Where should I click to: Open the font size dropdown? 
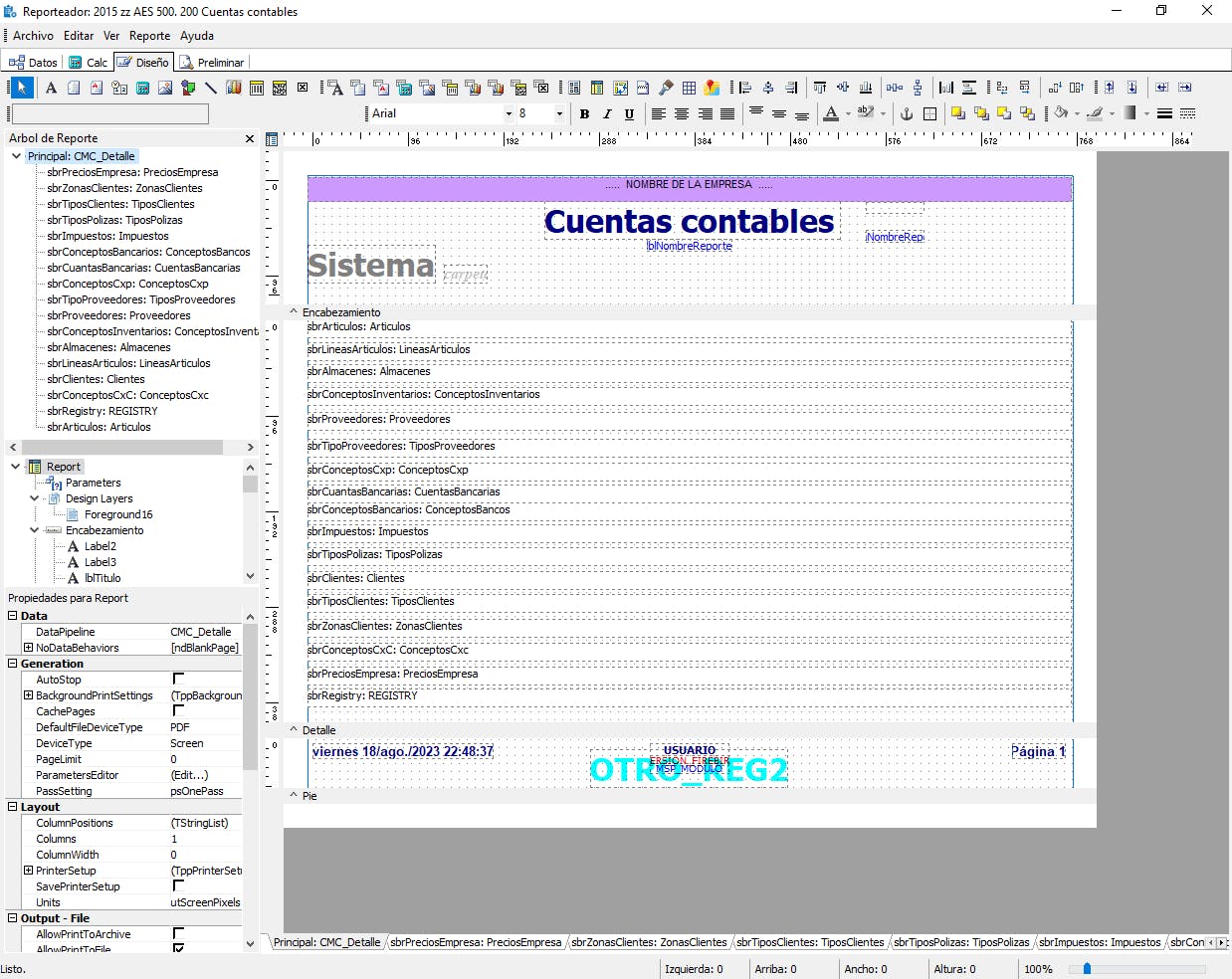pyautogui.click(x=559, y=114)
